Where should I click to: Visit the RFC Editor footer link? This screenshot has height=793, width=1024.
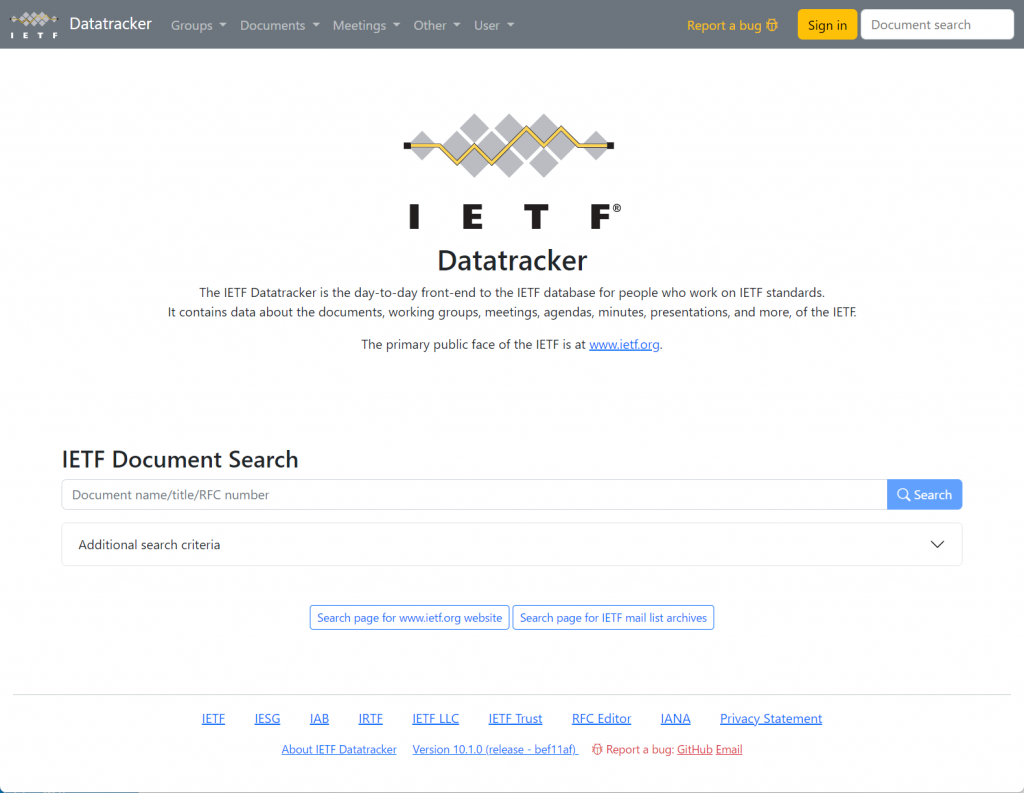[601, 718]
